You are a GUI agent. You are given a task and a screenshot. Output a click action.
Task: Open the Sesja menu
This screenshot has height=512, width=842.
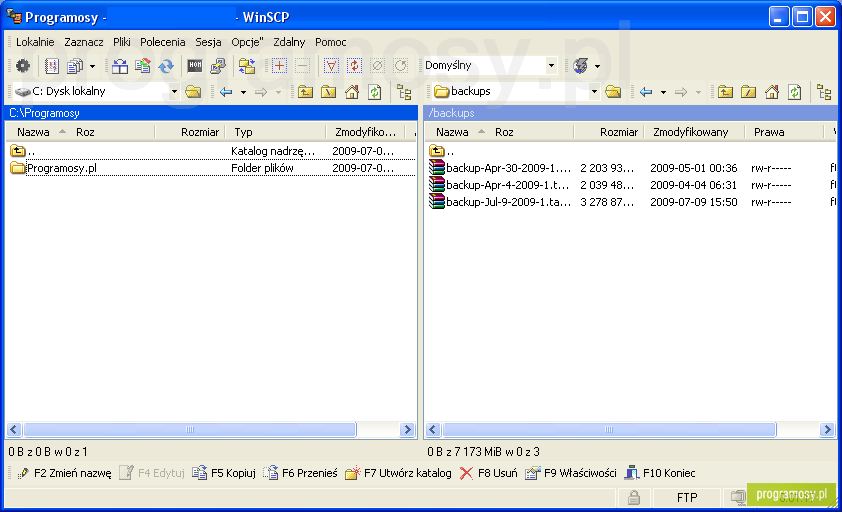[208, 42]
